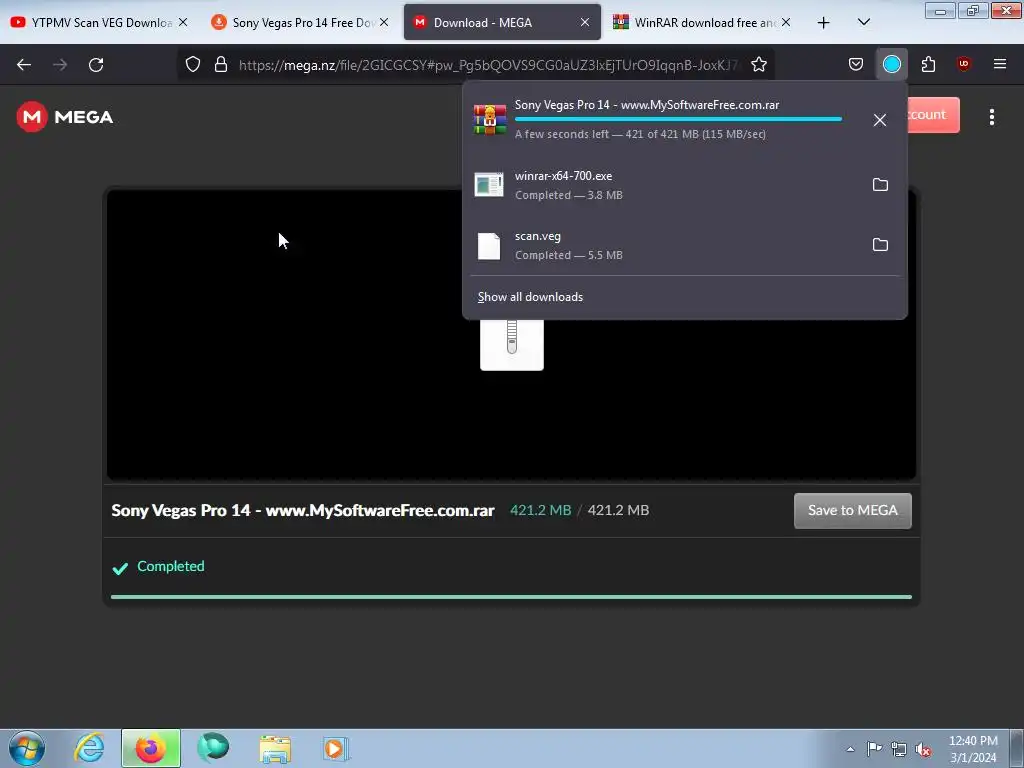Screen dimensions: 1024x768
Task: Show winrar-x64-700.exe in its folder
Action: coord(880,185)
